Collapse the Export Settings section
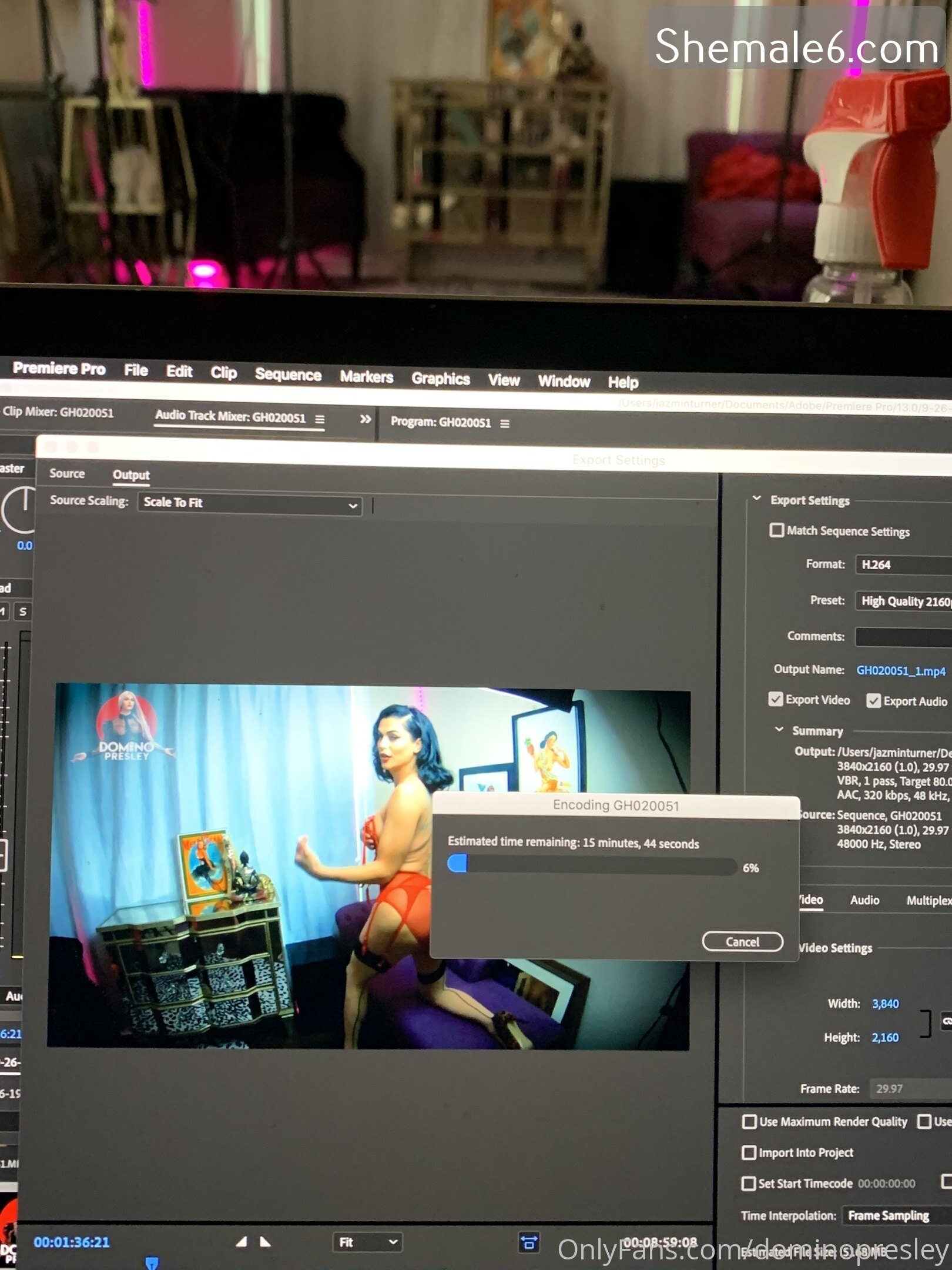This screenshot has height=1270, width=952. [757, 499]
